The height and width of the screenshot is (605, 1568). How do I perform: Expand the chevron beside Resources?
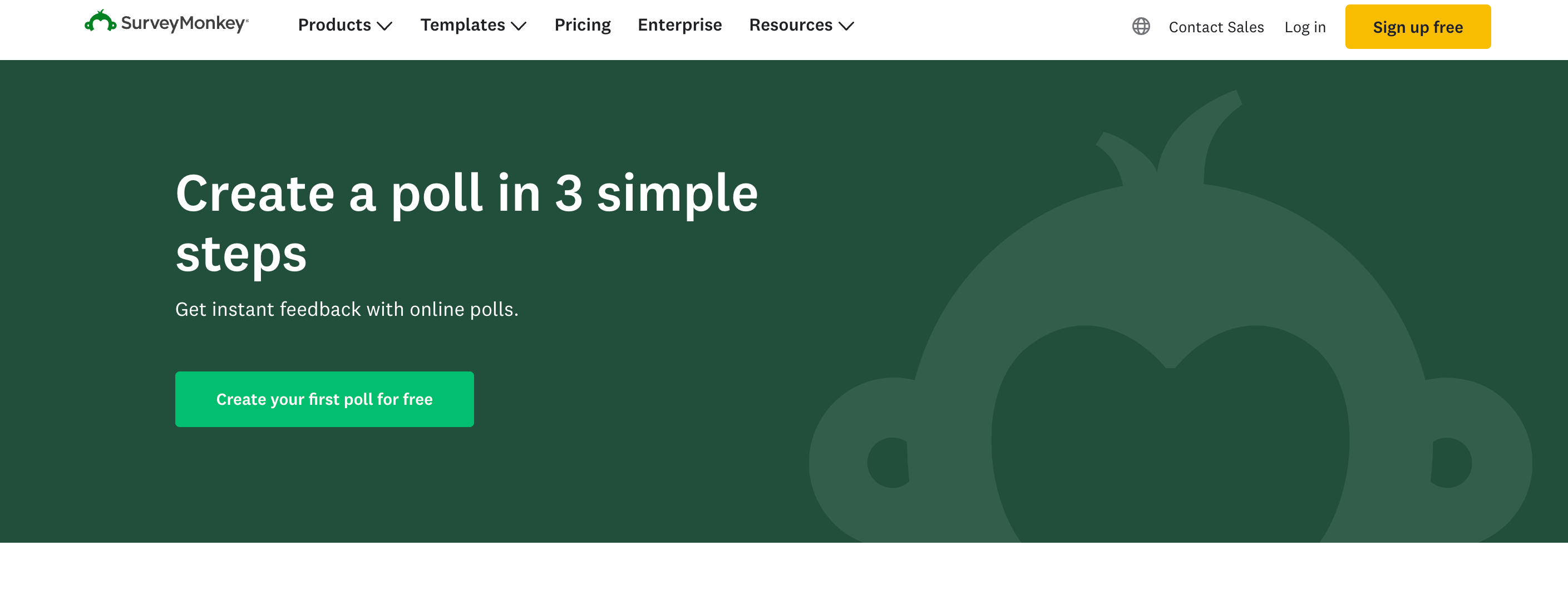click(x=846, y=26)
